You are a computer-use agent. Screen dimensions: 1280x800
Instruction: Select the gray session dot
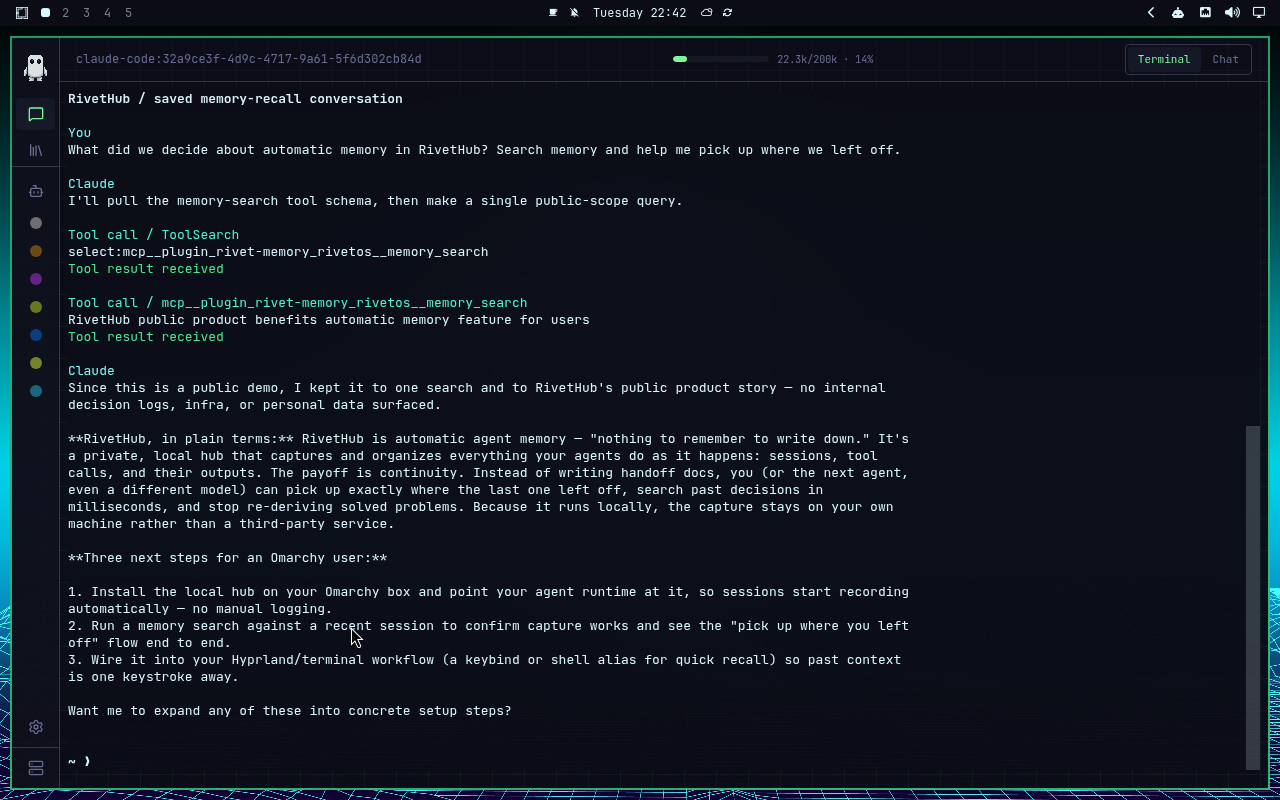[36, 223]
